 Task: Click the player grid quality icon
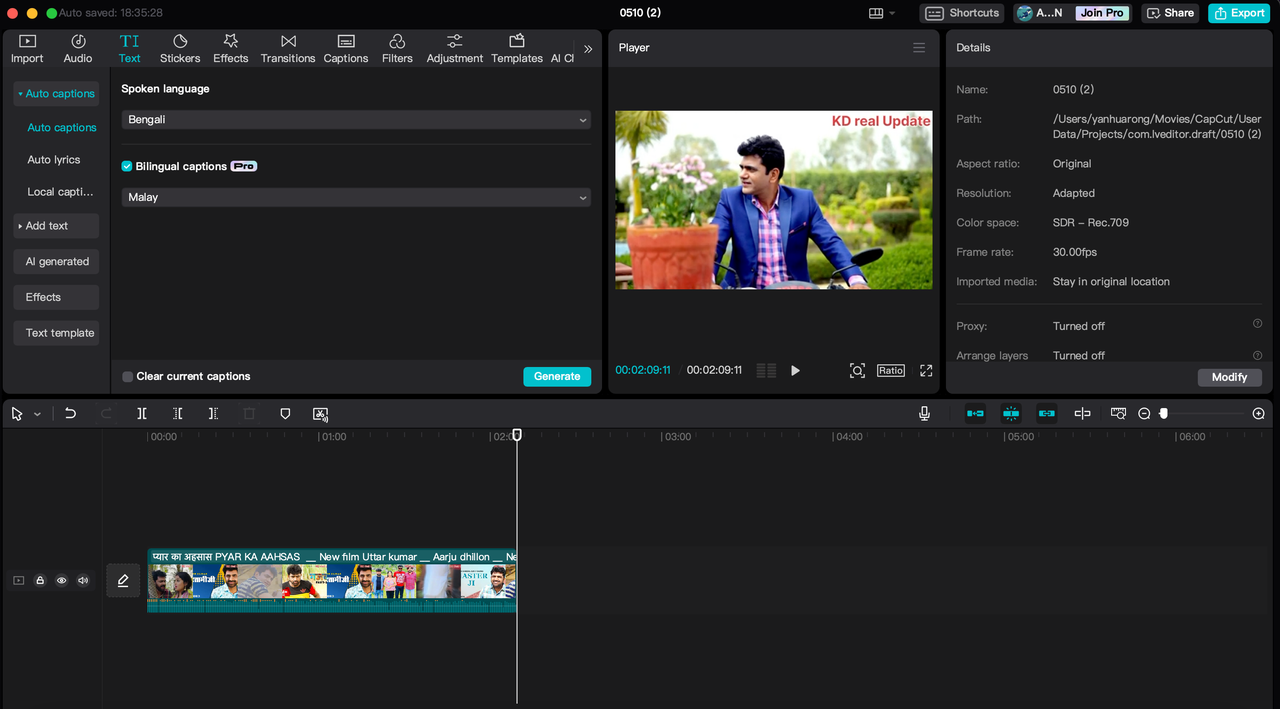[766, 371]
